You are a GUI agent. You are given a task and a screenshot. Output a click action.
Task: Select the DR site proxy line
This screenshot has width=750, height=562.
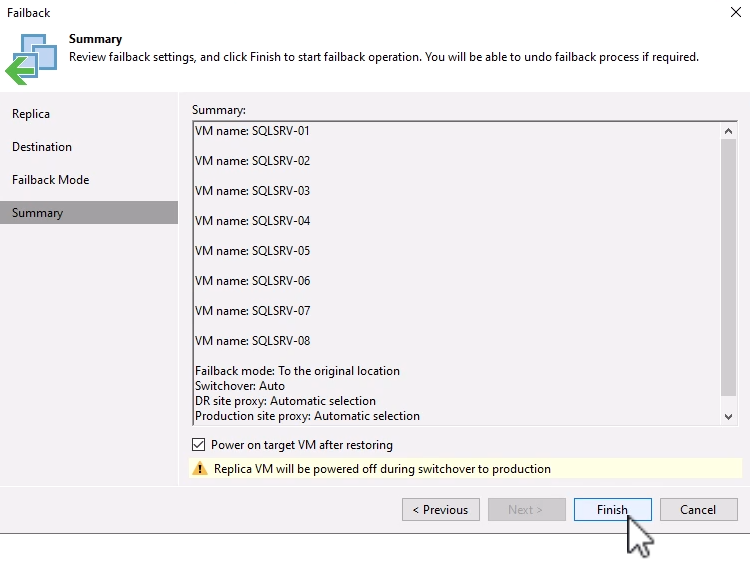(285, 401)
